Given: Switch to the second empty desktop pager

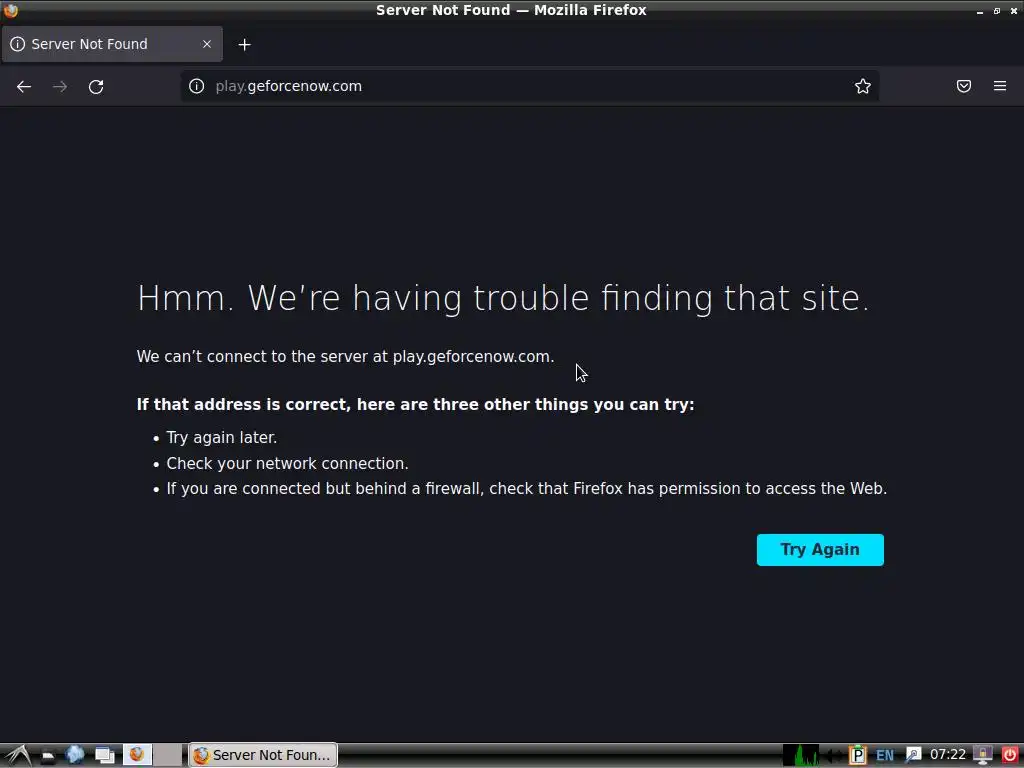Looking at the screenshot, I should point(168,755).
